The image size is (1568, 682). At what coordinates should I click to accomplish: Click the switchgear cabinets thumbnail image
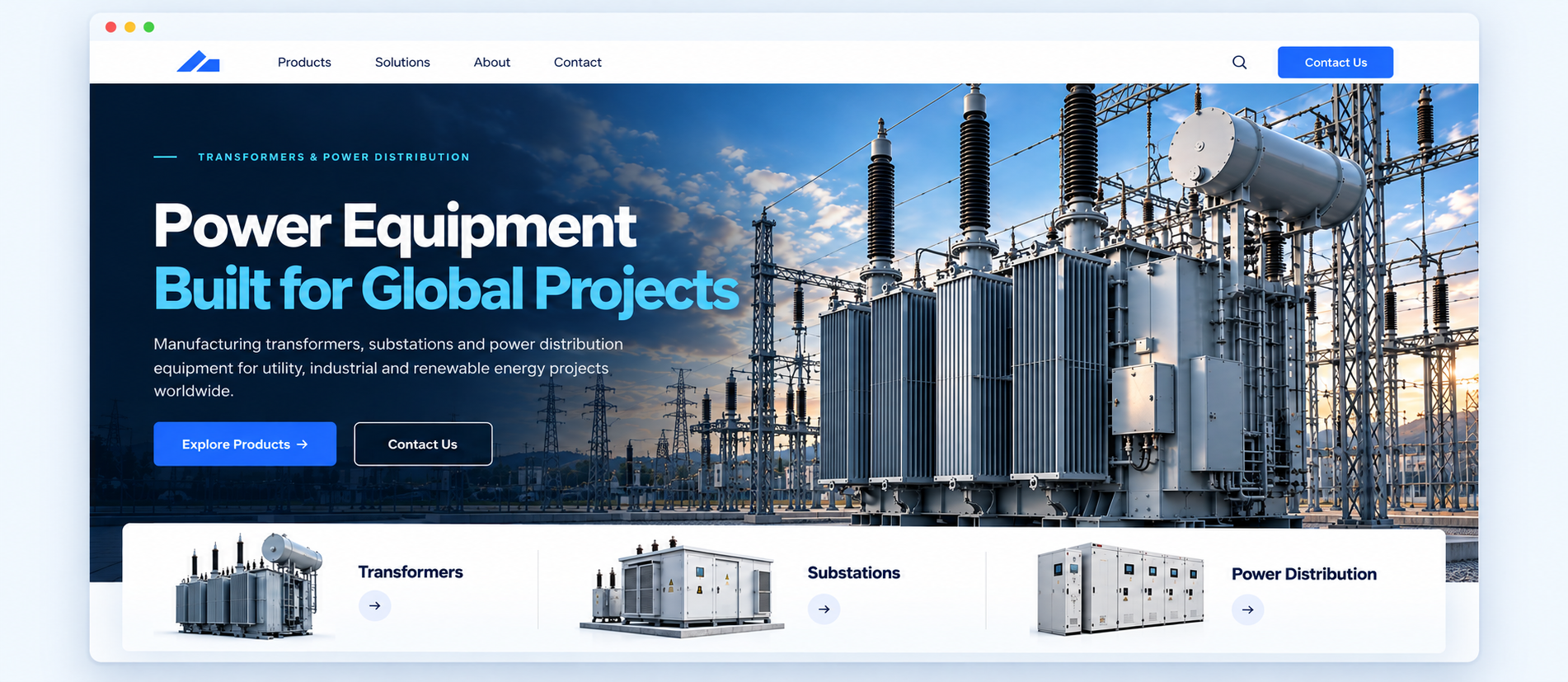click(x=1120, y=589)
